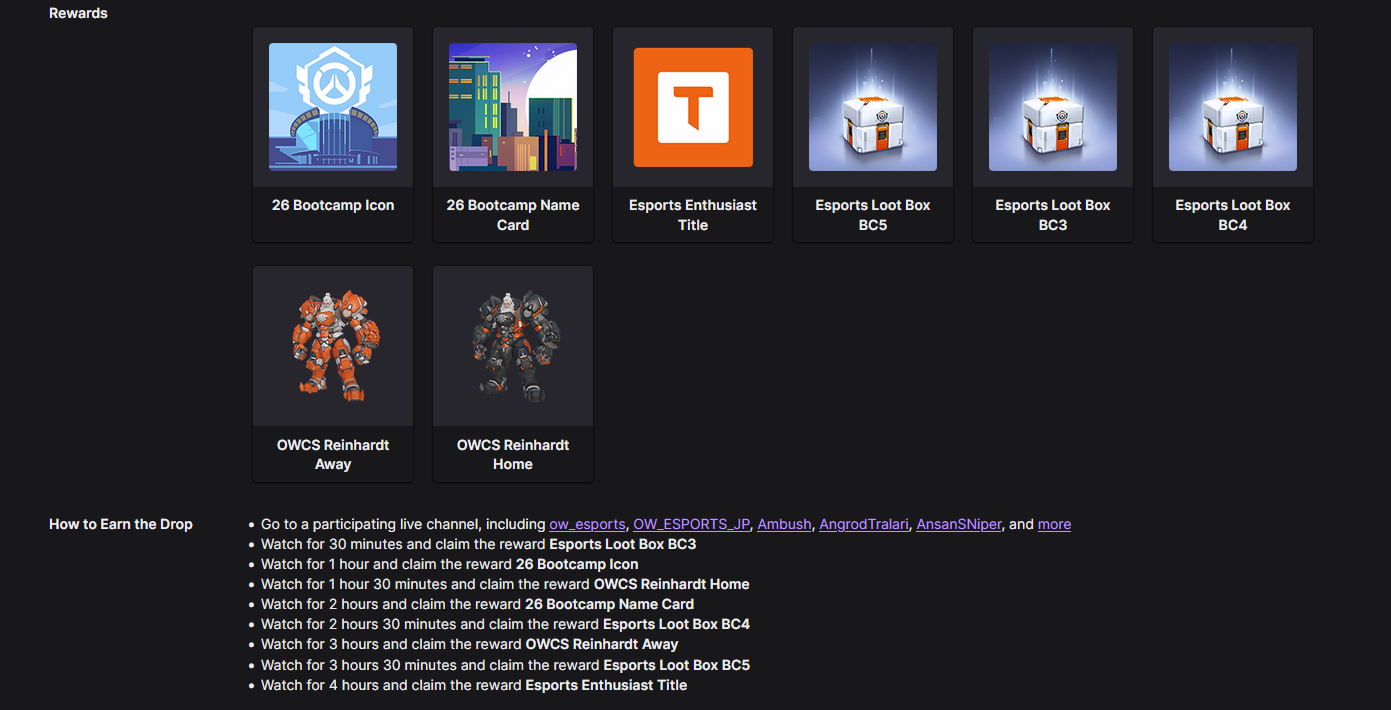
Task: Click the '26 Bootcamp Icon' card label
Action: (x=333, y=205)
